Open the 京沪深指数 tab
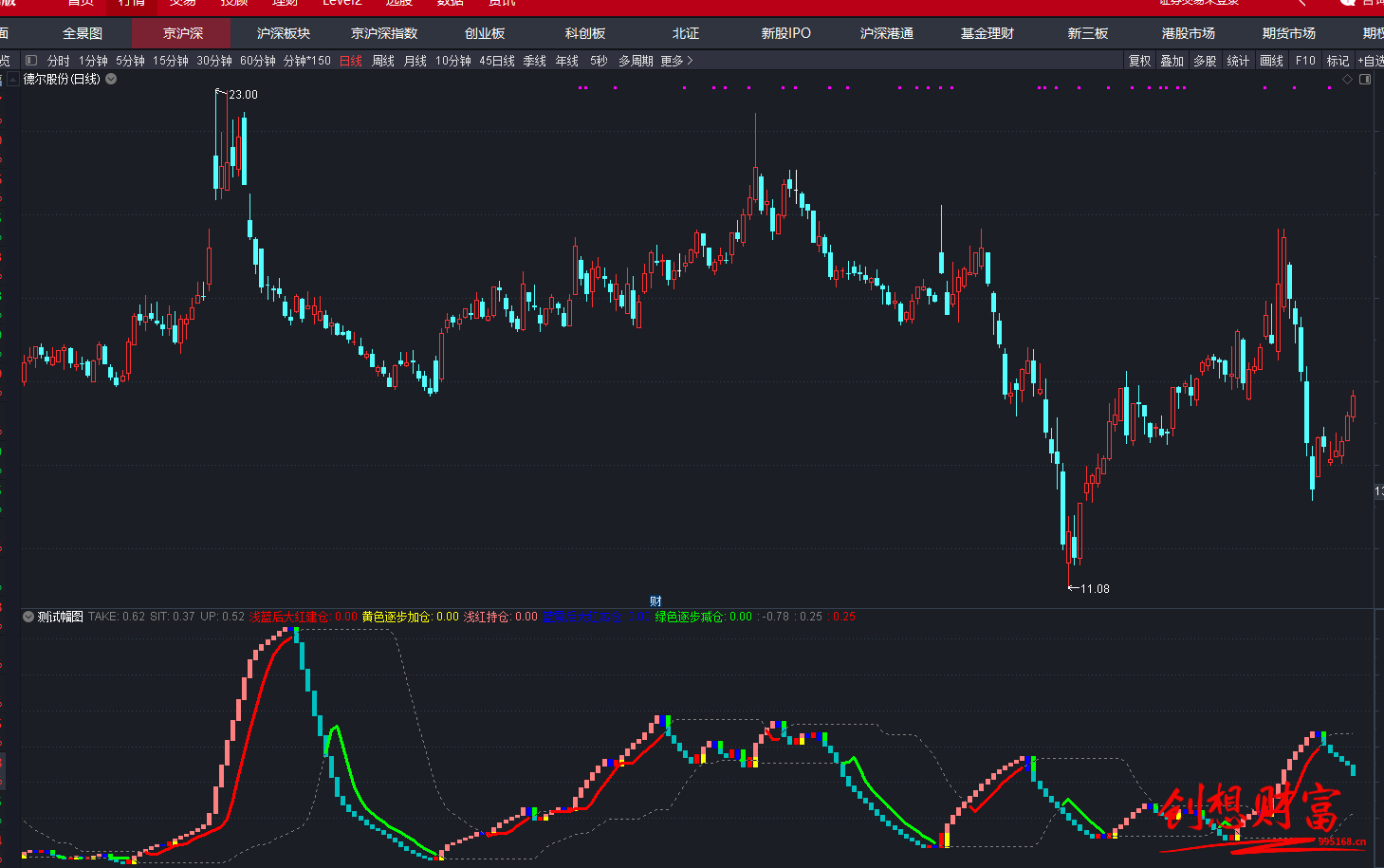The image size is (1384, 868). (x=384, y=33)
